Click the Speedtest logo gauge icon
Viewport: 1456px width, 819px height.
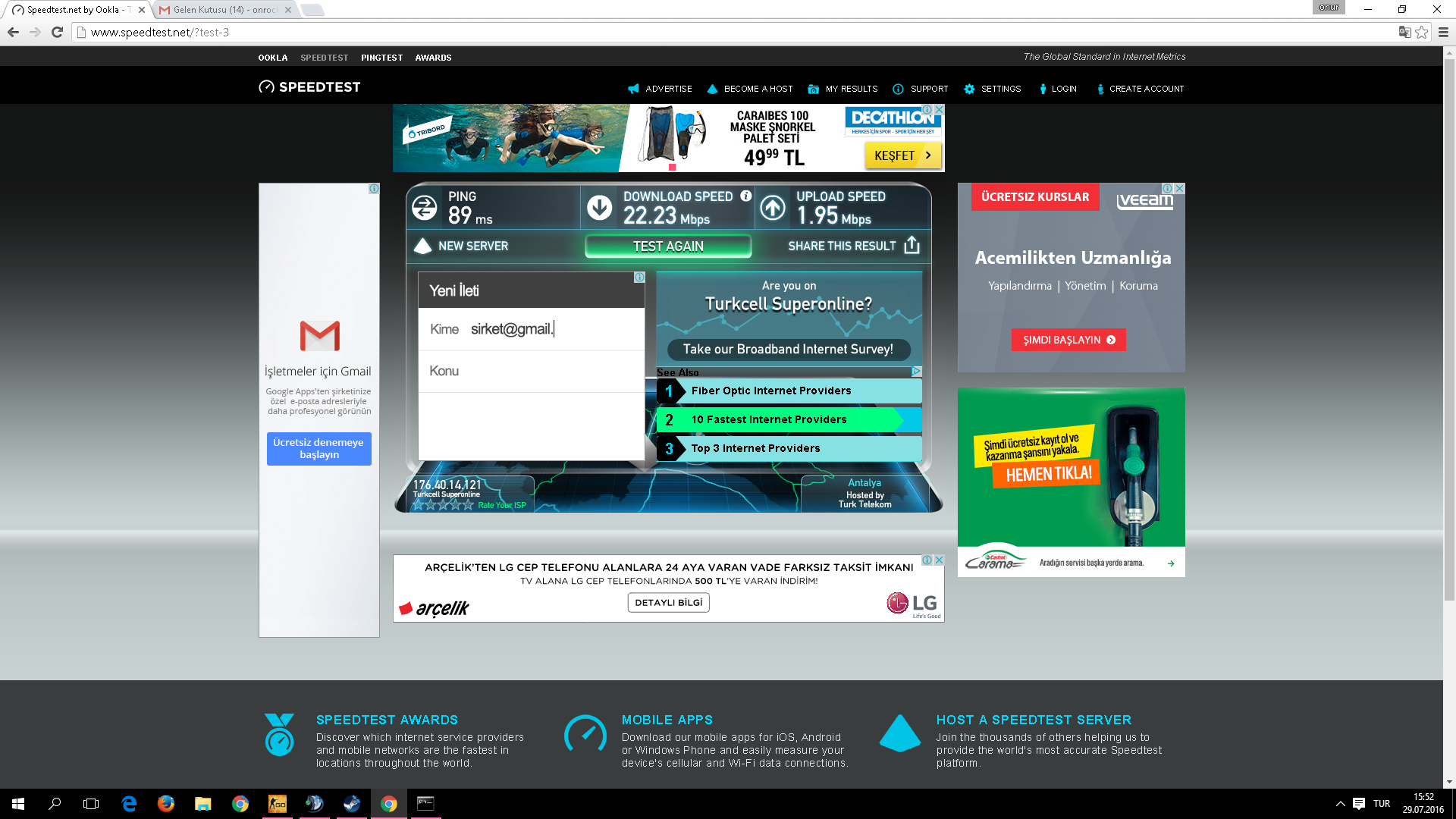[266, 87]
